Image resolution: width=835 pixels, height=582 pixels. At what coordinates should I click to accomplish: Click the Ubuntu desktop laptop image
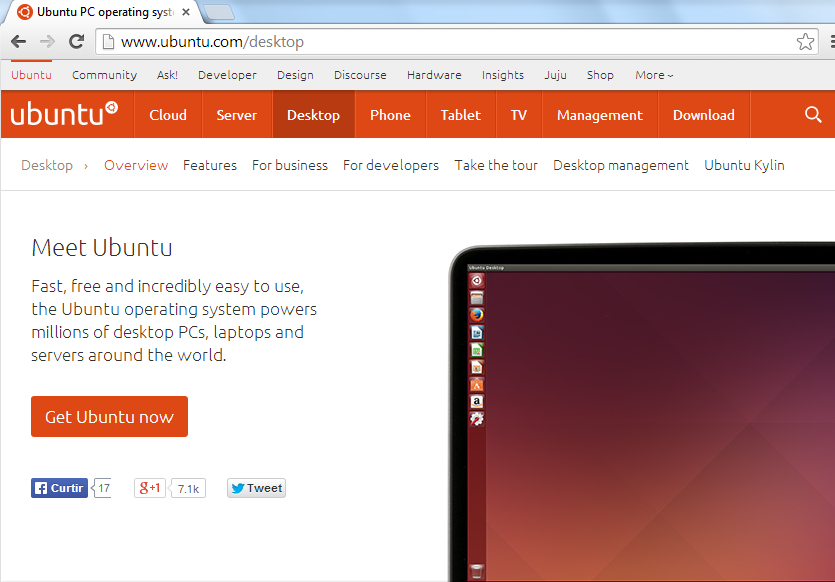click(x=642, y=413)
